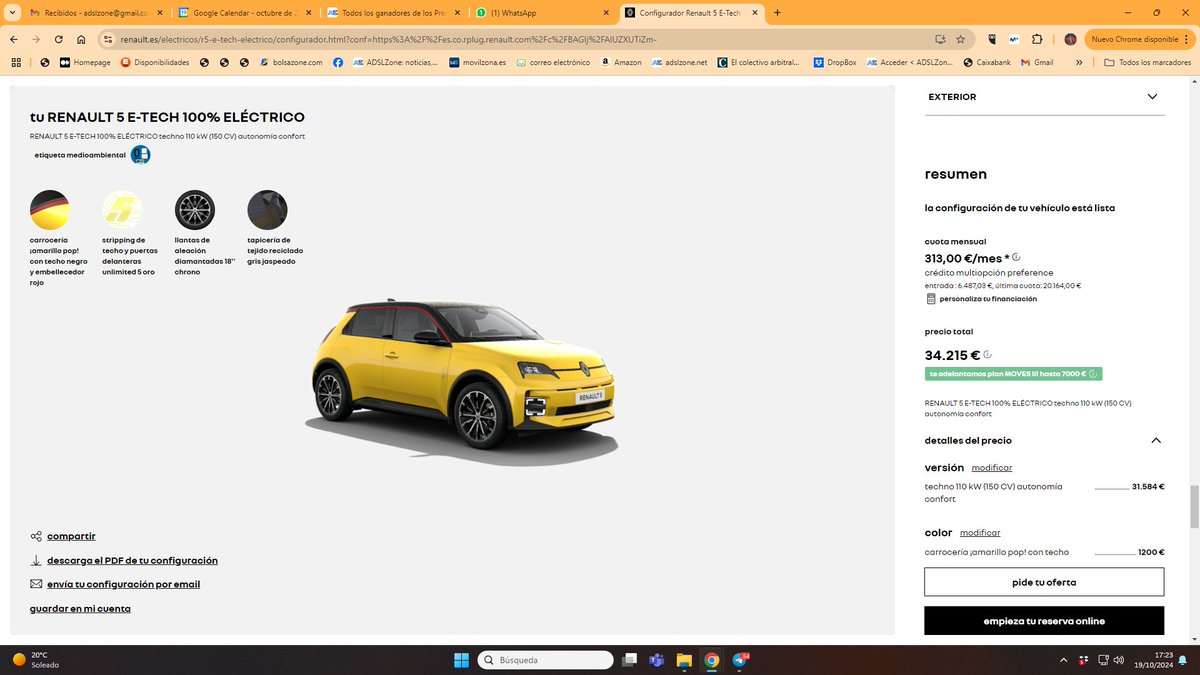Open a new browser tab
Viewport: 1200px width, 675px height.
pyautogui.click(x=778, y=13)
